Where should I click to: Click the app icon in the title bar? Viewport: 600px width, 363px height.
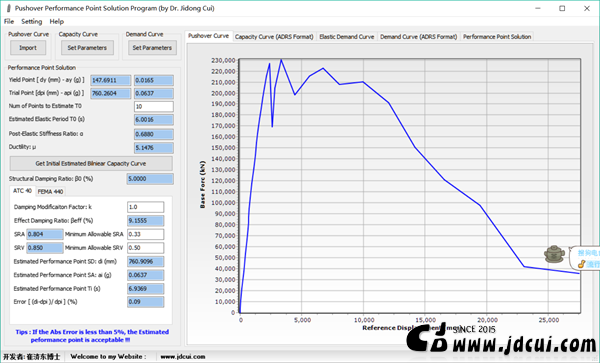tap(8, 8)
